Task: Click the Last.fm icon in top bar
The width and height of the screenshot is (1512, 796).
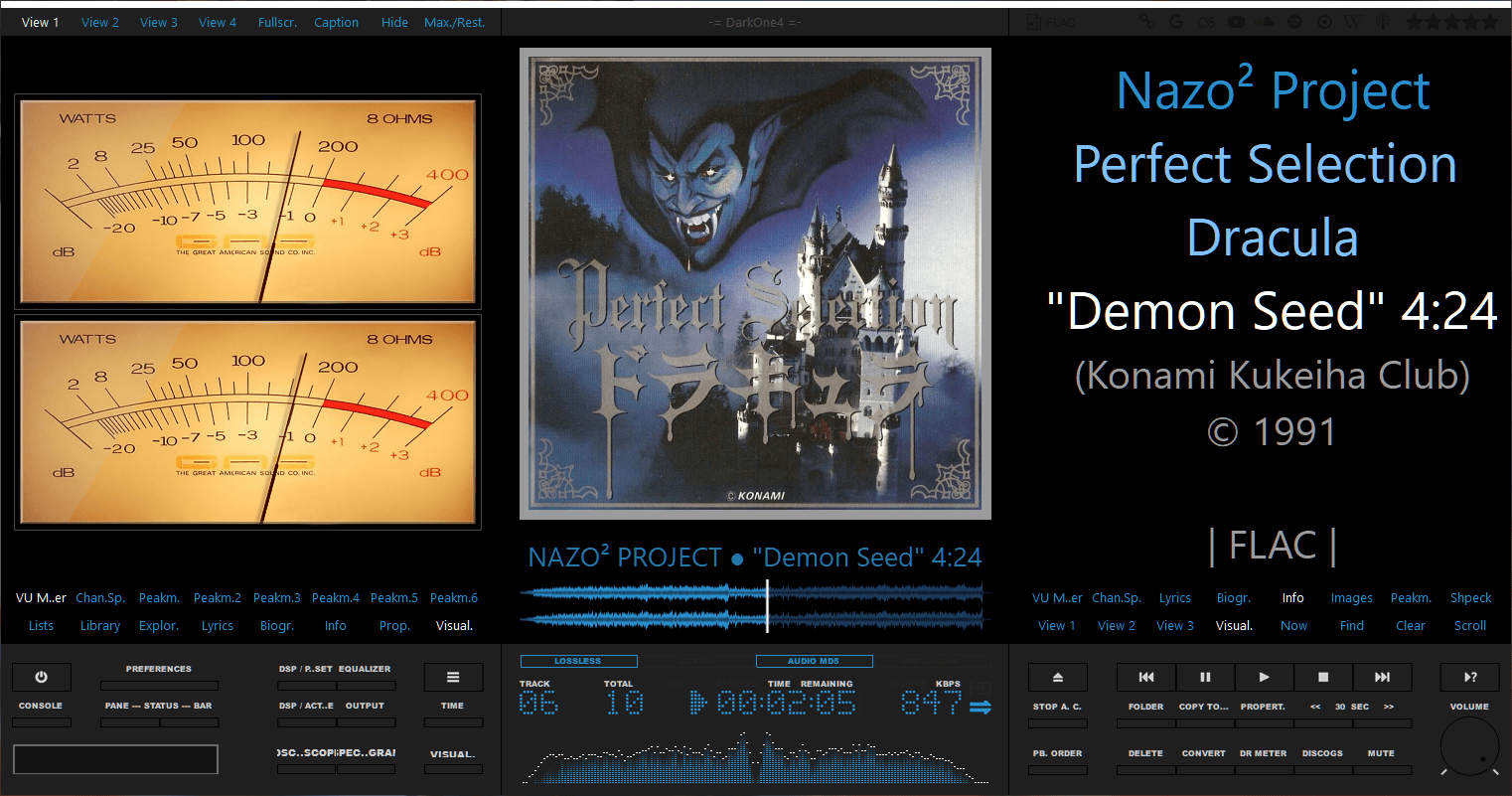Action: [x=1206, y=22]
